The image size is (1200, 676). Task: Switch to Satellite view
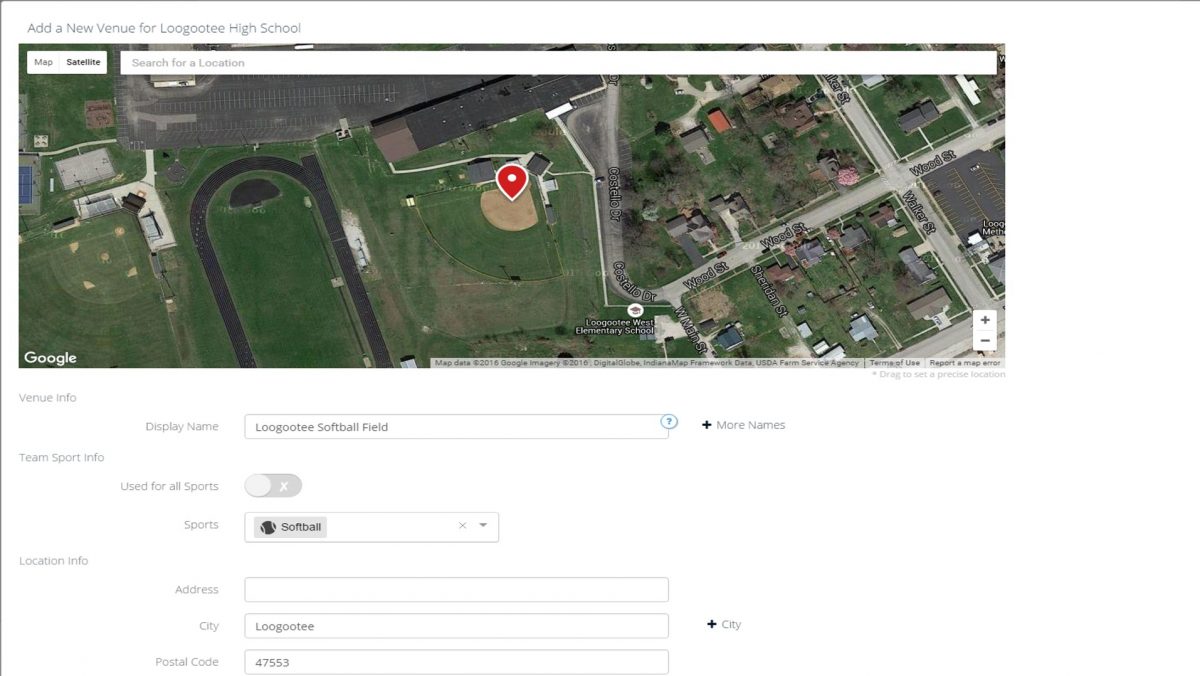click(83, 62)
